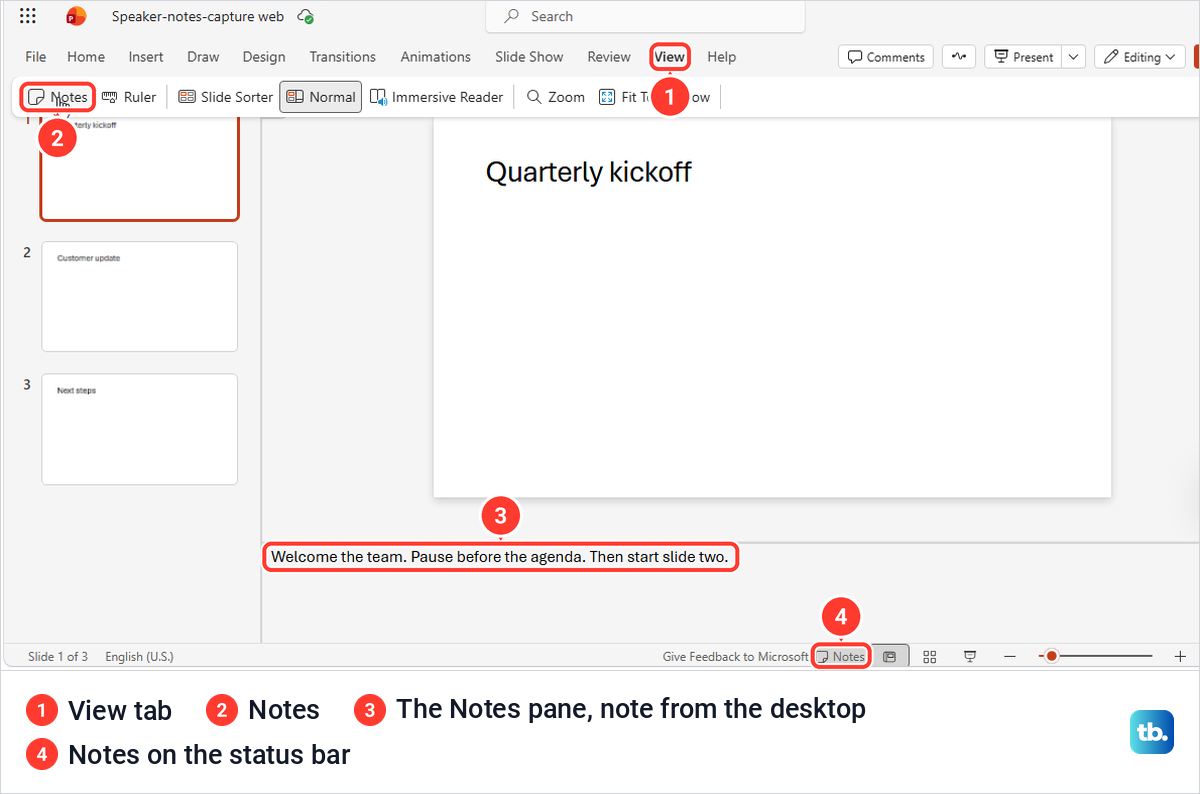1200x794 pixels.
Task: Switch to the Slide Show tab
Action: pos(529,57)
